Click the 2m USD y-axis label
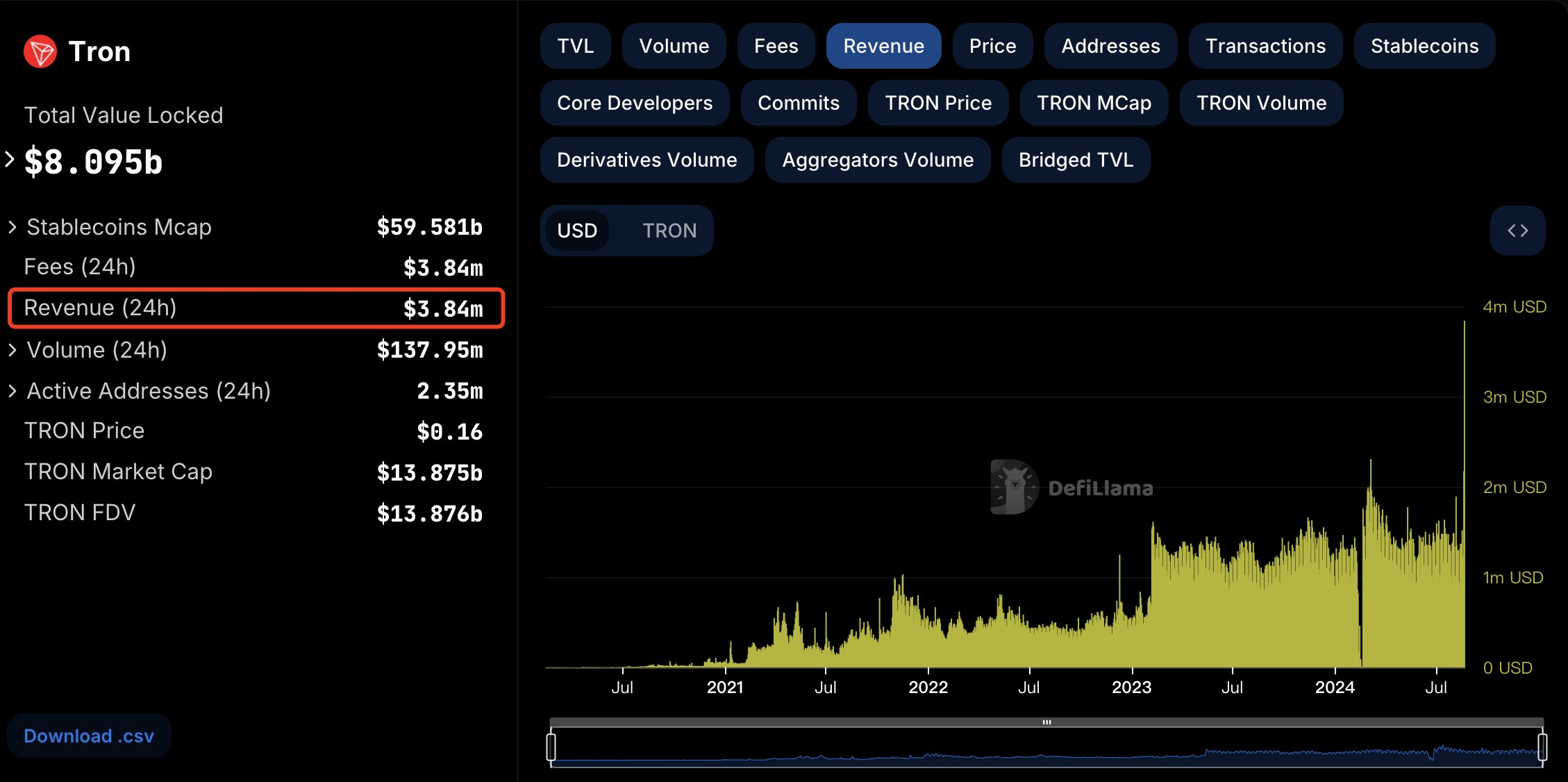The width and height of the screenshot is (1568, 782). click(x=1515, y=488)
